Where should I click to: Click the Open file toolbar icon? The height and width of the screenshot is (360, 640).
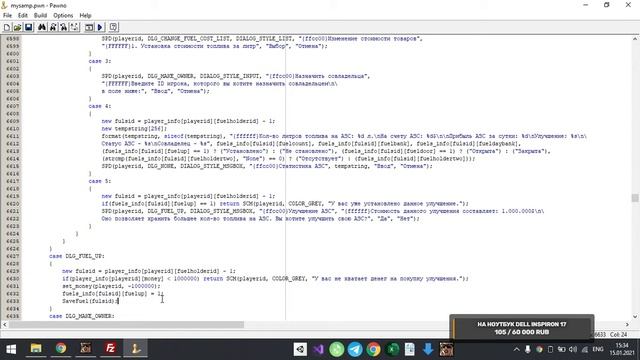(x=18, y=27)
